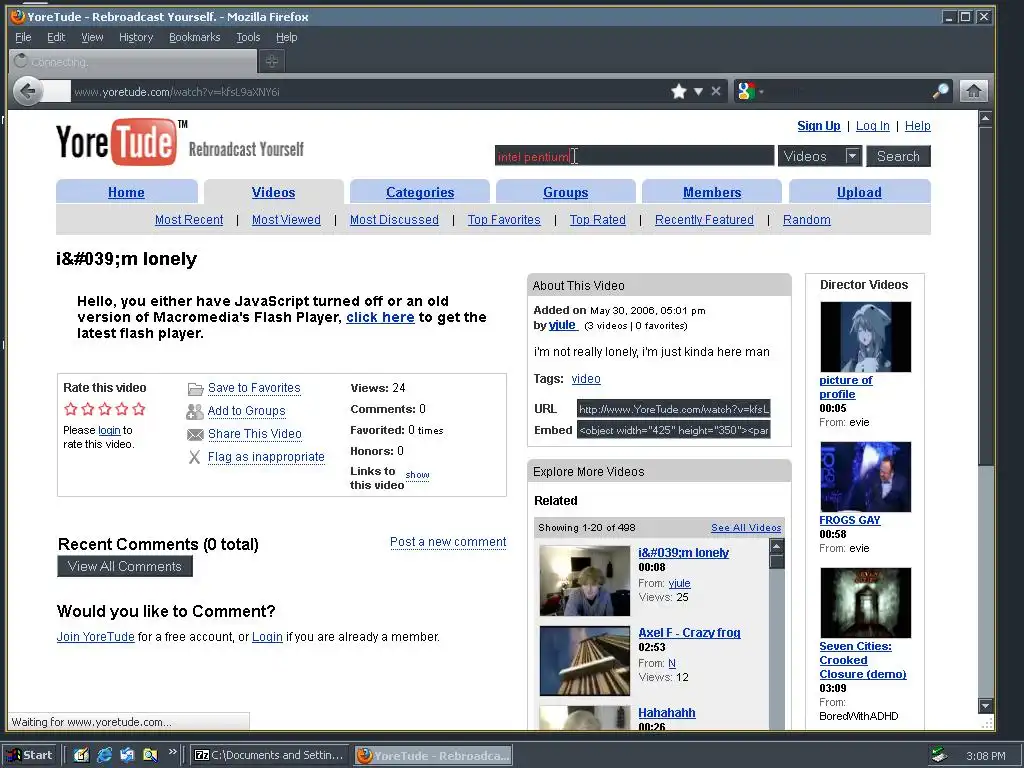Click the magnifier icon in browser search box
This screenshot has width=1024, height=768.
point(940,91)
